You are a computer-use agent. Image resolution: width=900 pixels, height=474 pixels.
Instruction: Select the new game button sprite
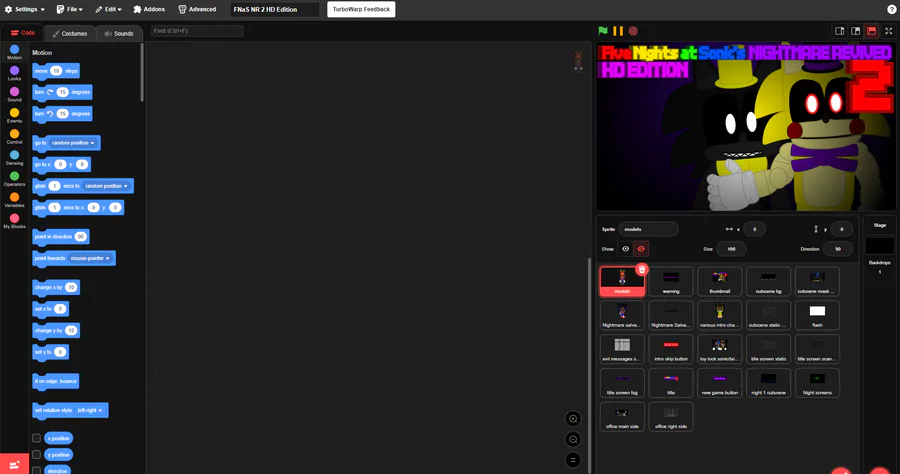pos(720,383)
